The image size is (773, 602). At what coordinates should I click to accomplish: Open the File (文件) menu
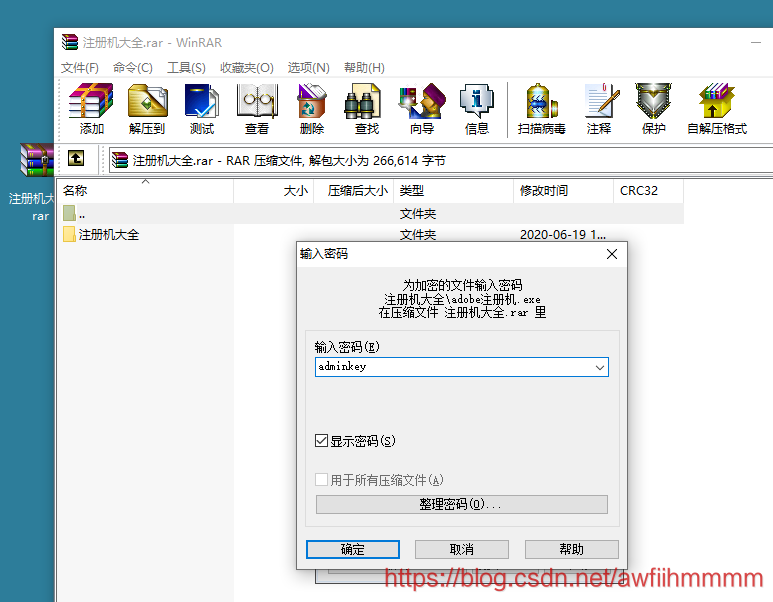[x=80, y=68]
